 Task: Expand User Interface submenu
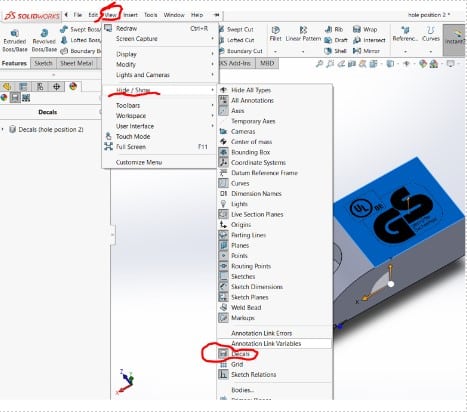point(160,126)
